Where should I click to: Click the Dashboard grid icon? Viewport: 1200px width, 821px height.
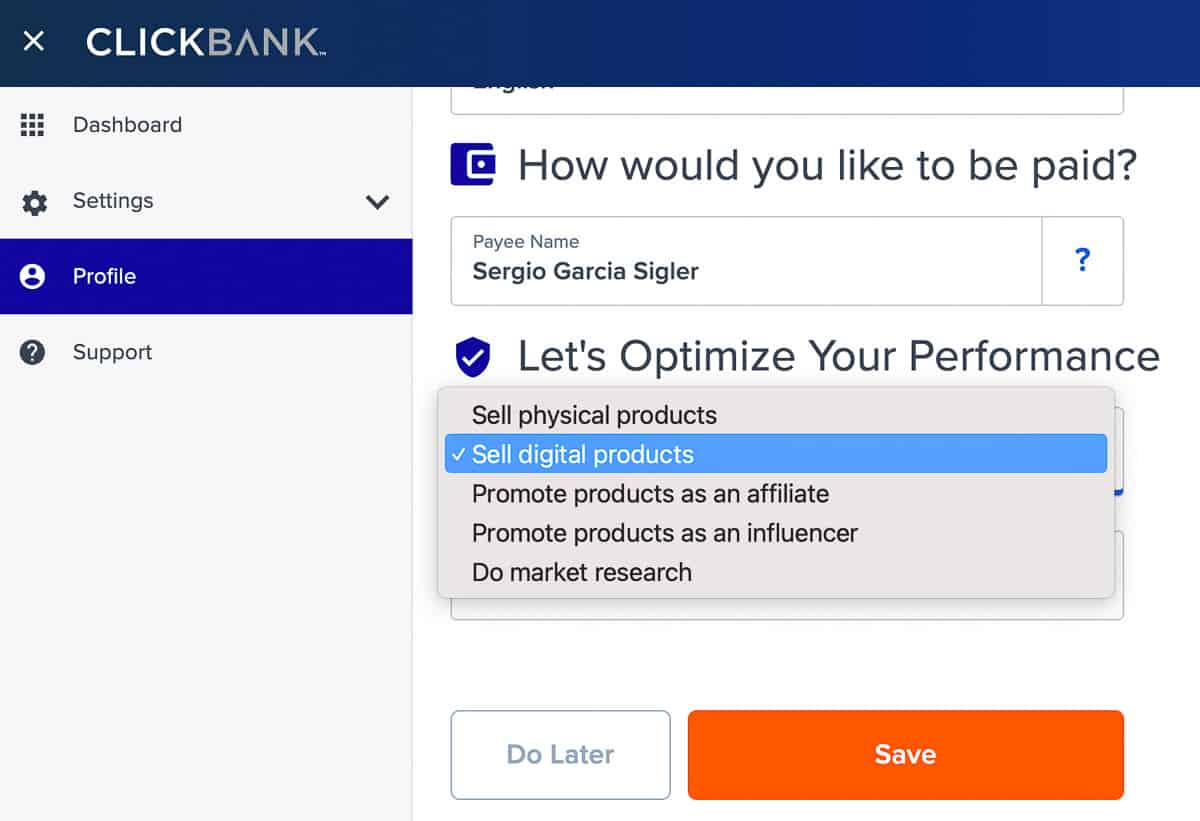click(33, 125)
